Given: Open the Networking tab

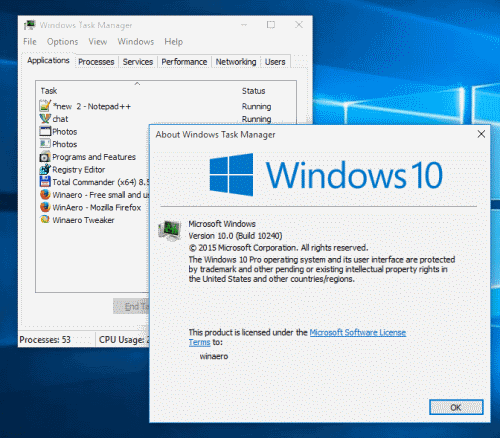Looking at the screenshot, I should pyautogui.click(x=236, y=62).
